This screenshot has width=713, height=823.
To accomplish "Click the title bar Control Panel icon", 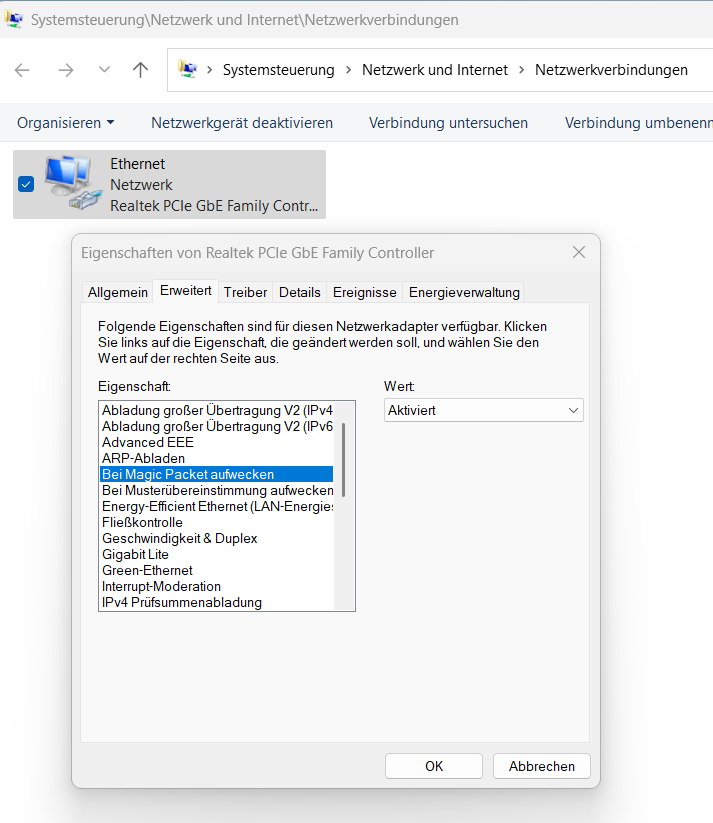I will coord(14,19).
